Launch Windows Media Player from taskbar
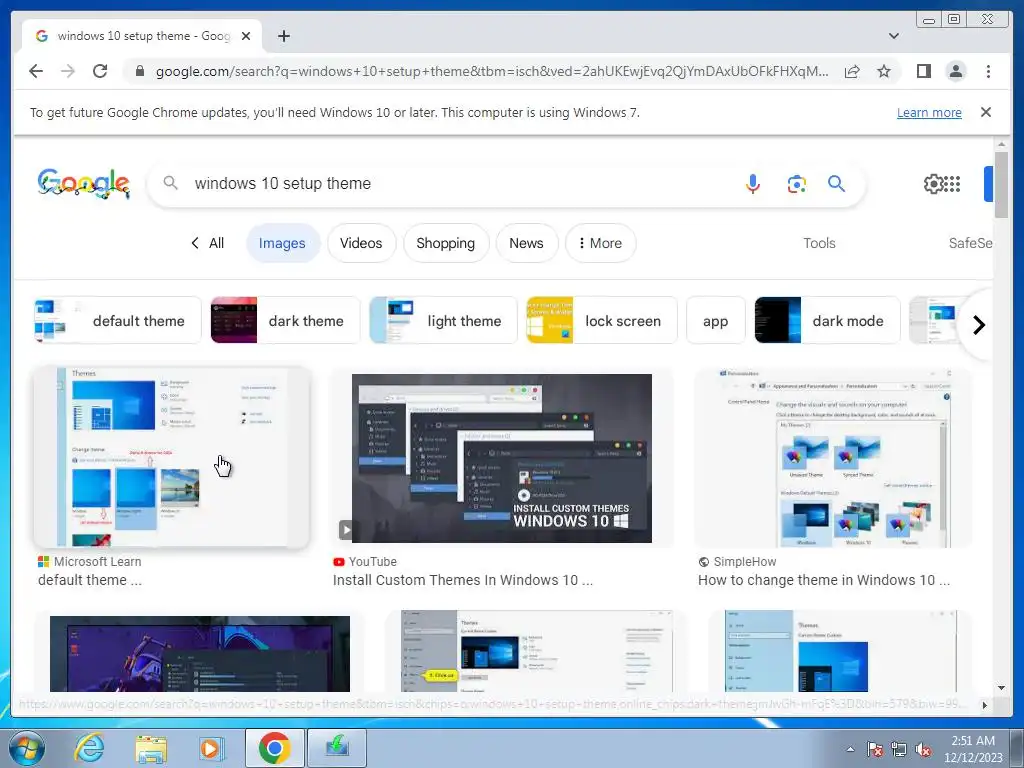The width and height of the screenshot is (1024, 768). click(x=211, y=748)
